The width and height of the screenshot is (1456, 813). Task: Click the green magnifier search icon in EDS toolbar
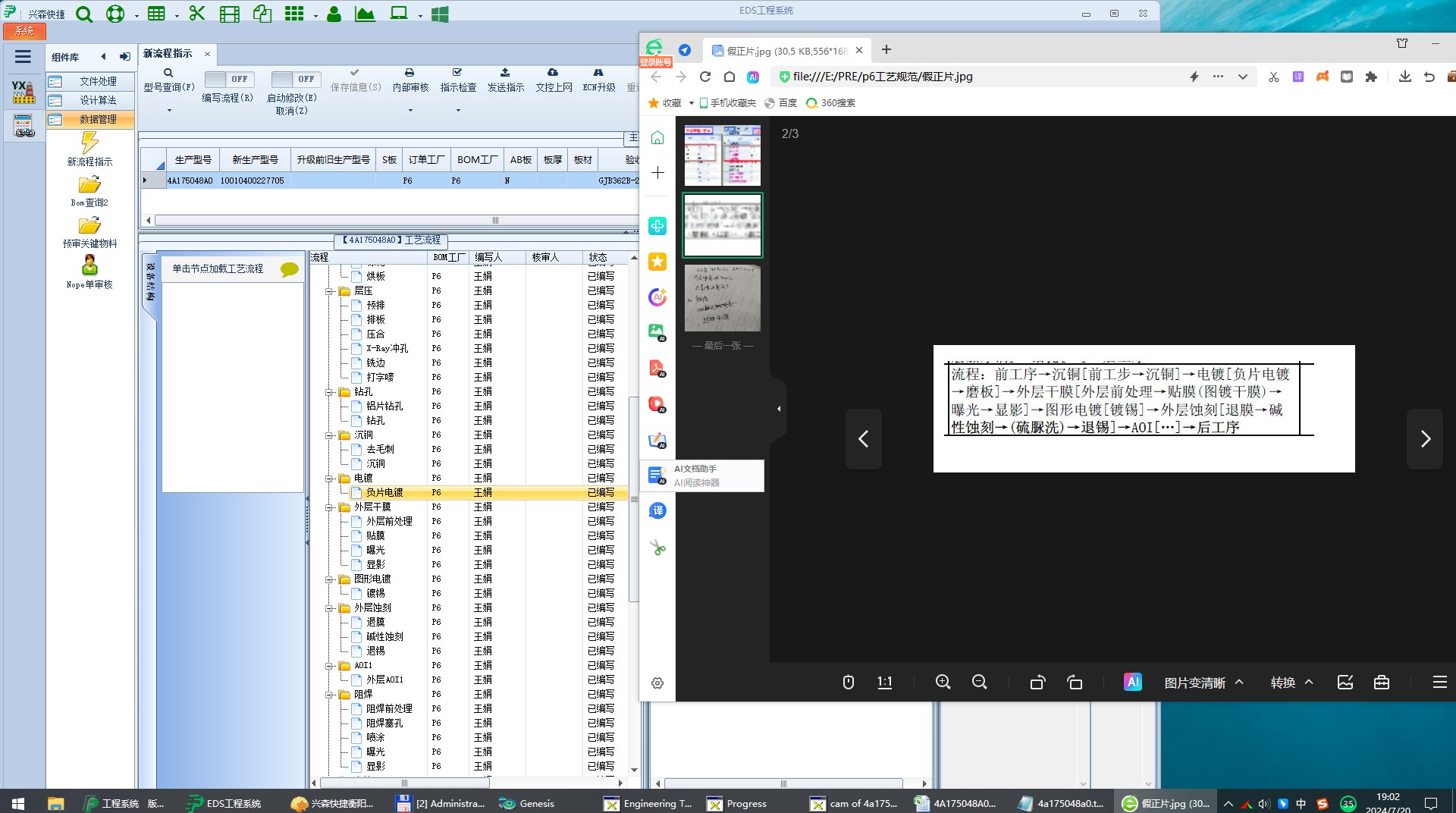84,14
